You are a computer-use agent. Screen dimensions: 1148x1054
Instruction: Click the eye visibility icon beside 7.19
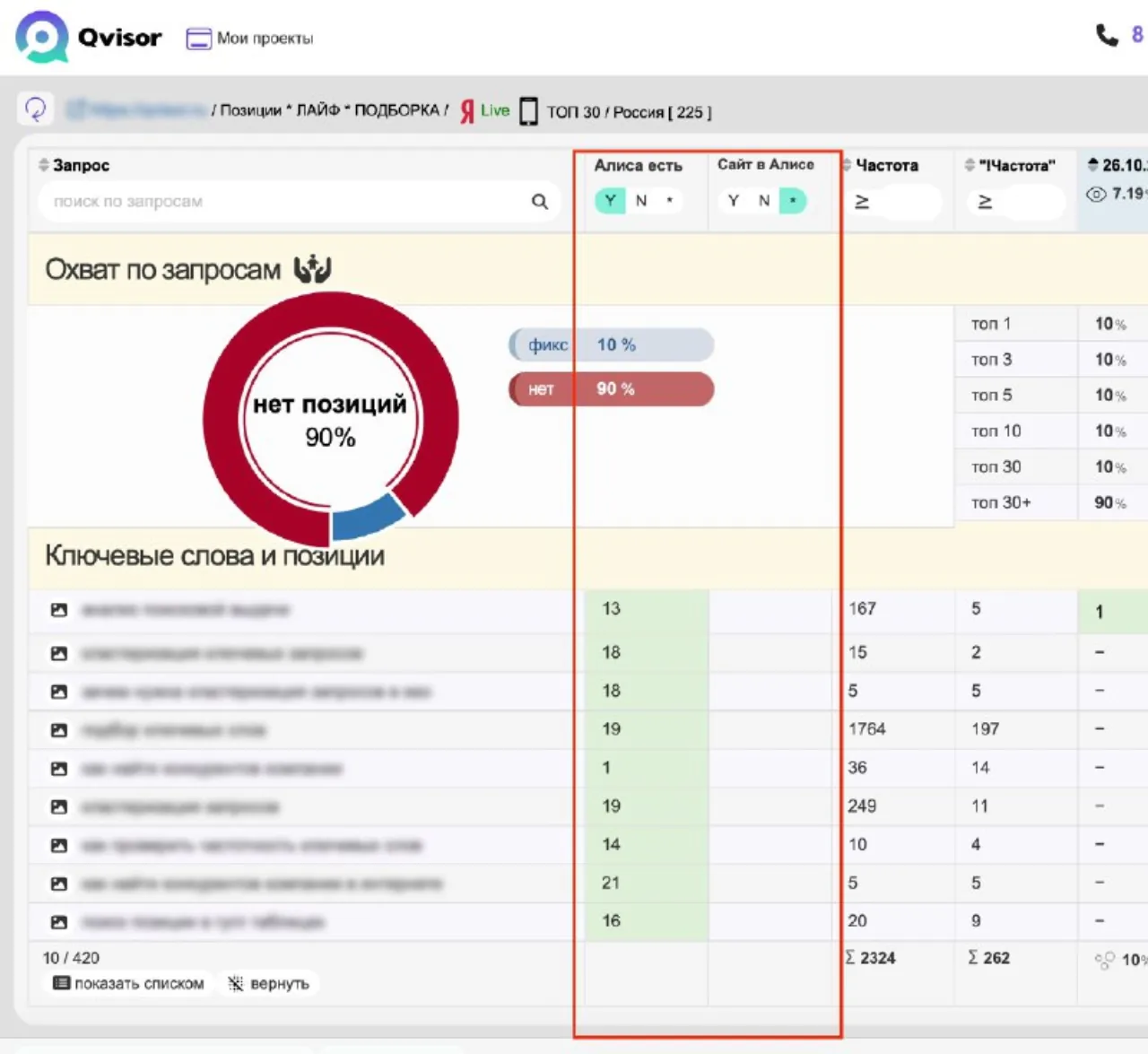(1096, 194)
